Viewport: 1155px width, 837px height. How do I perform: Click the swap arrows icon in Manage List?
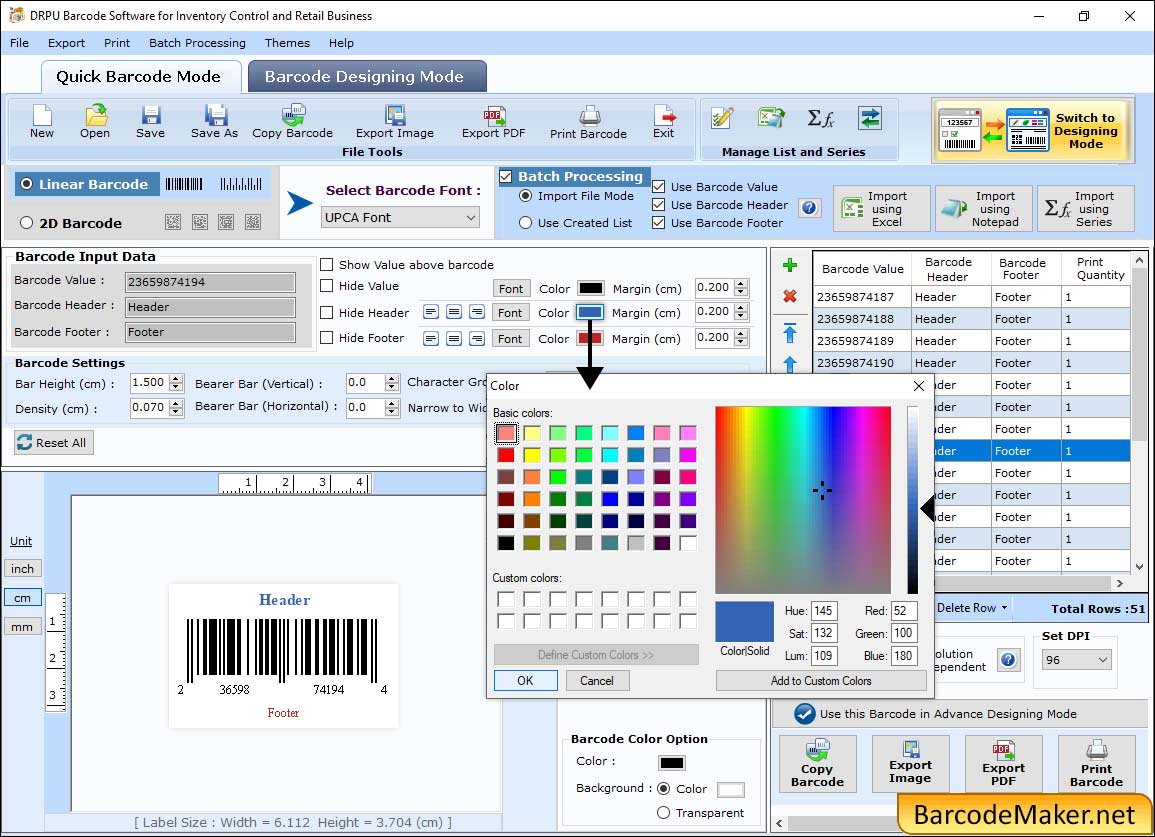tap(869, 118)
